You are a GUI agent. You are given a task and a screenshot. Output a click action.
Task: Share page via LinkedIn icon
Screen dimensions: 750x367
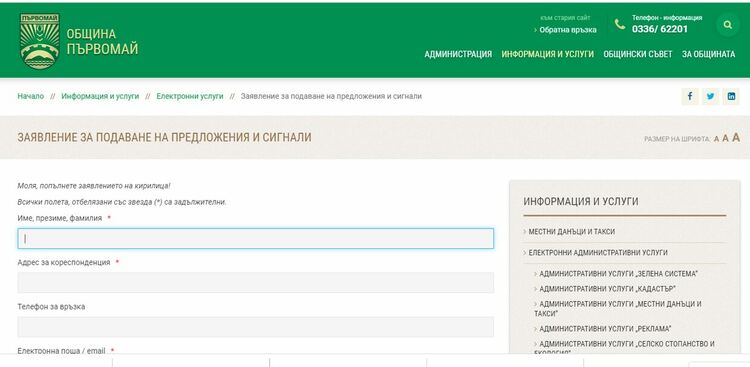point(731,96)
